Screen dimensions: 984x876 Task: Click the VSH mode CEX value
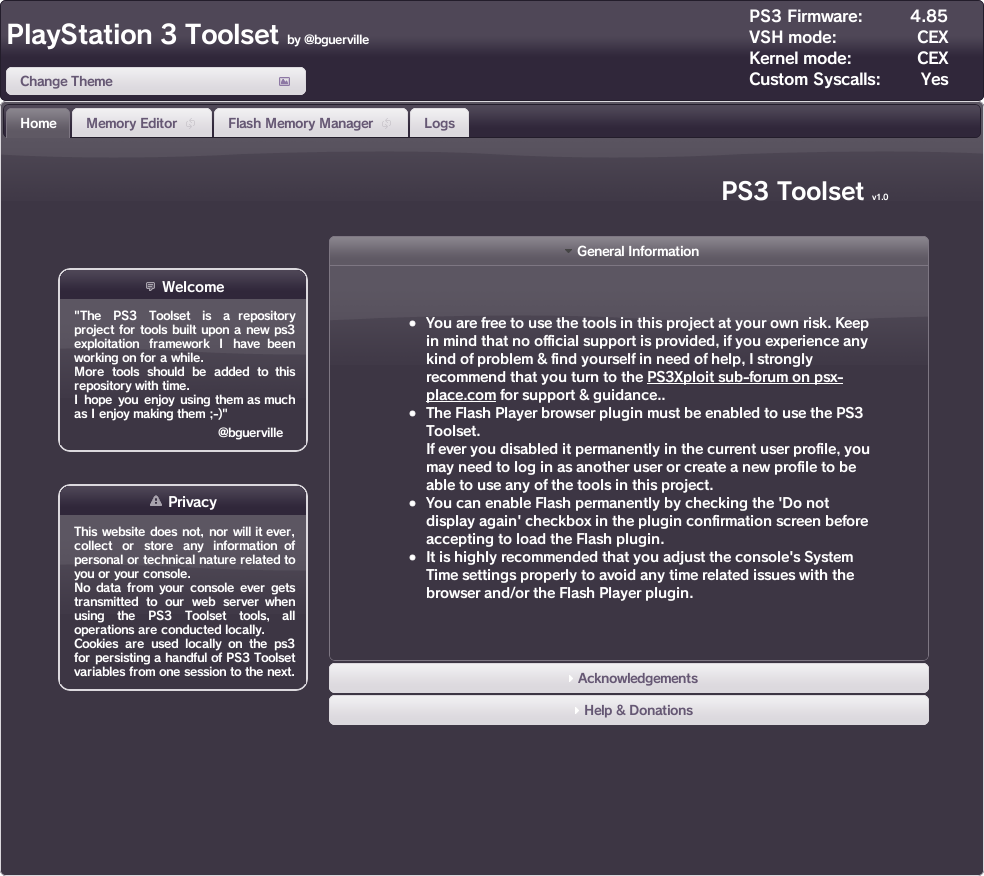933,37
